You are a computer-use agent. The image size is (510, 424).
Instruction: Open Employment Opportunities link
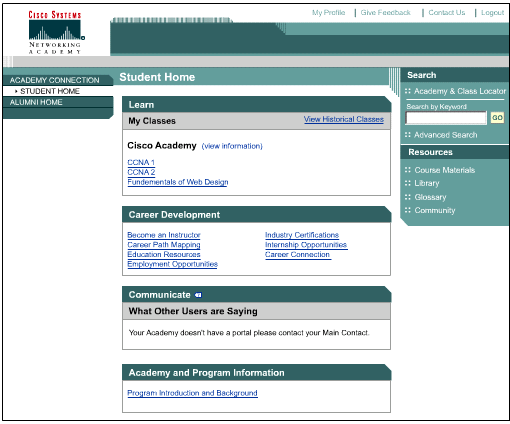[x=172, y=264]
